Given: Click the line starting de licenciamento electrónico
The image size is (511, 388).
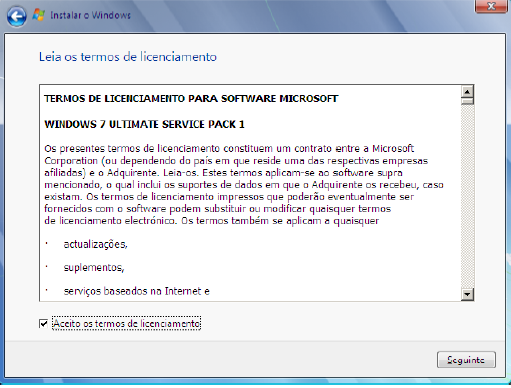Looking at the screenshot, I should [x=212, y=221].
